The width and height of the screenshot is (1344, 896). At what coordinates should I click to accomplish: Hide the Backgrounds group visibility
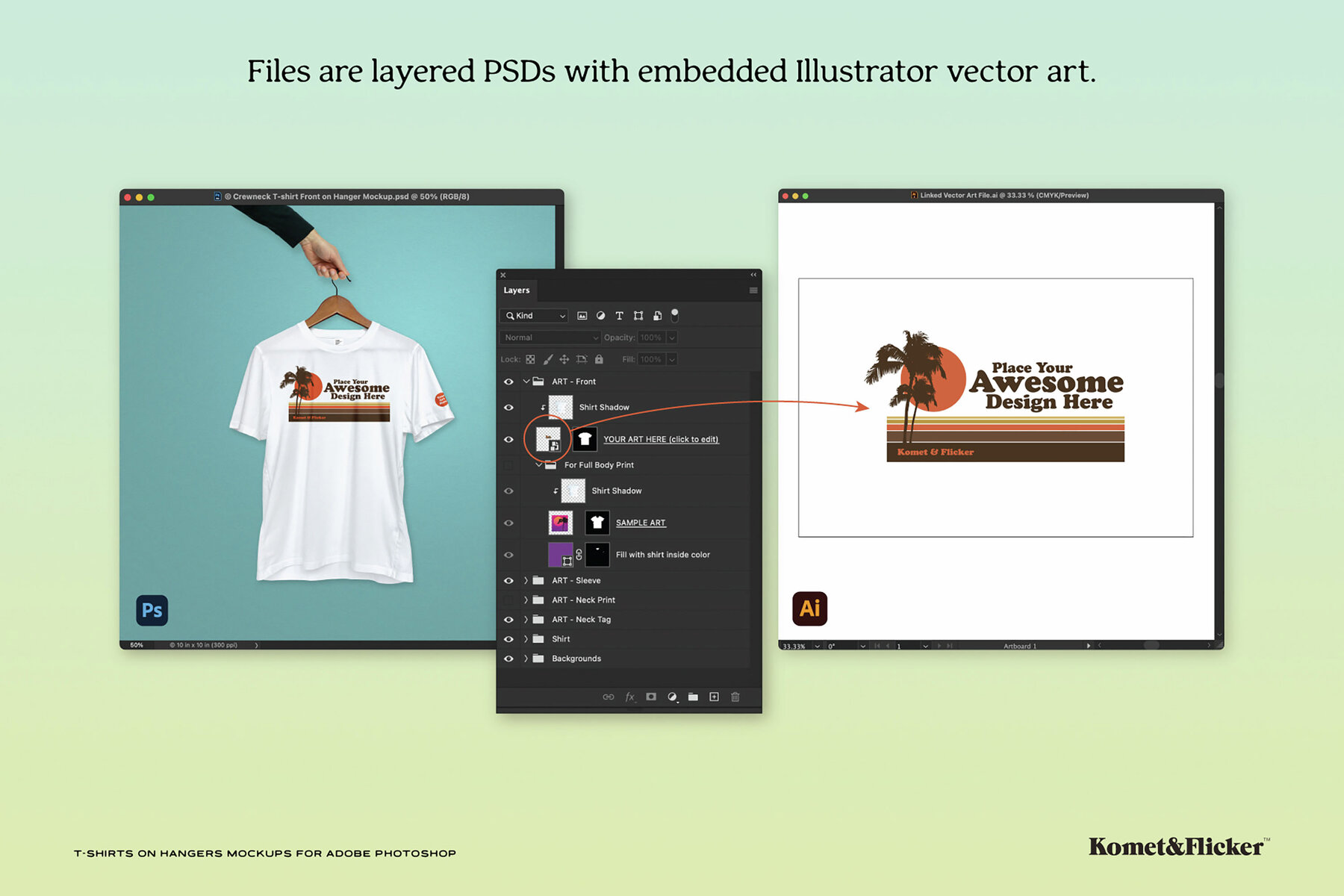coord(508,659)
